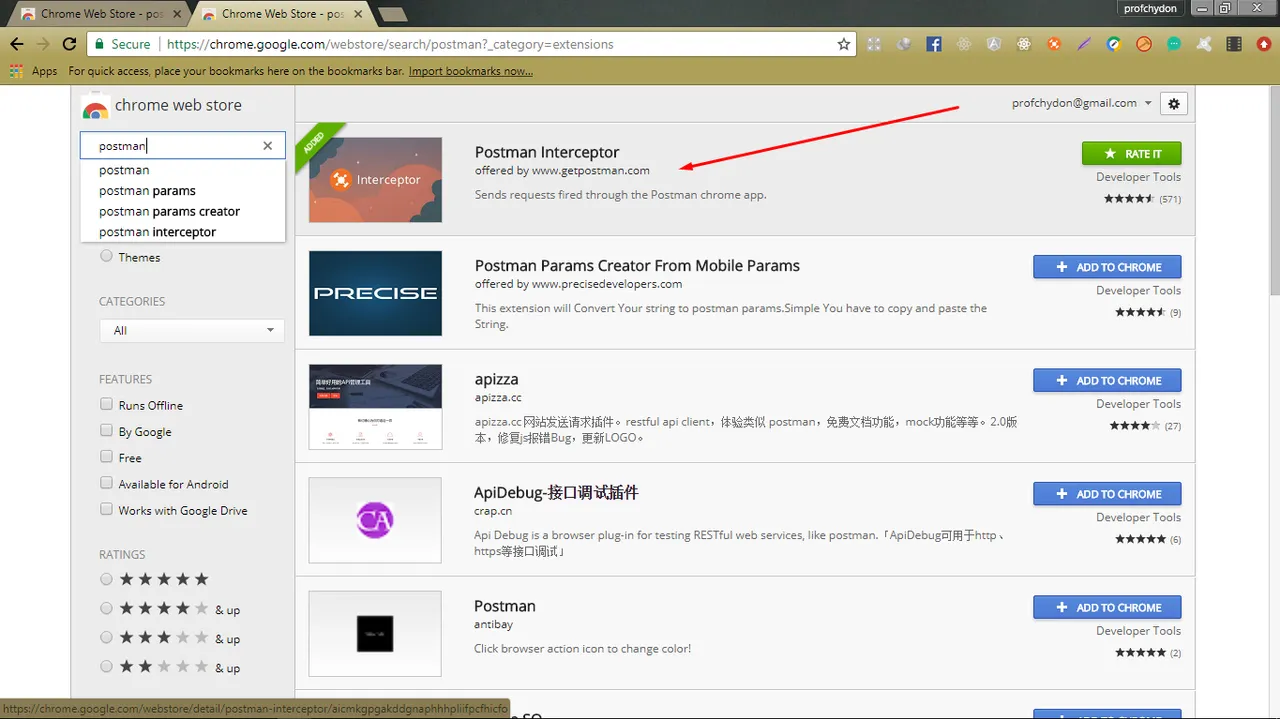Pick the 'postman' search suggestion
This screenshot has width=1280, height=719.
tap(183, 170)
